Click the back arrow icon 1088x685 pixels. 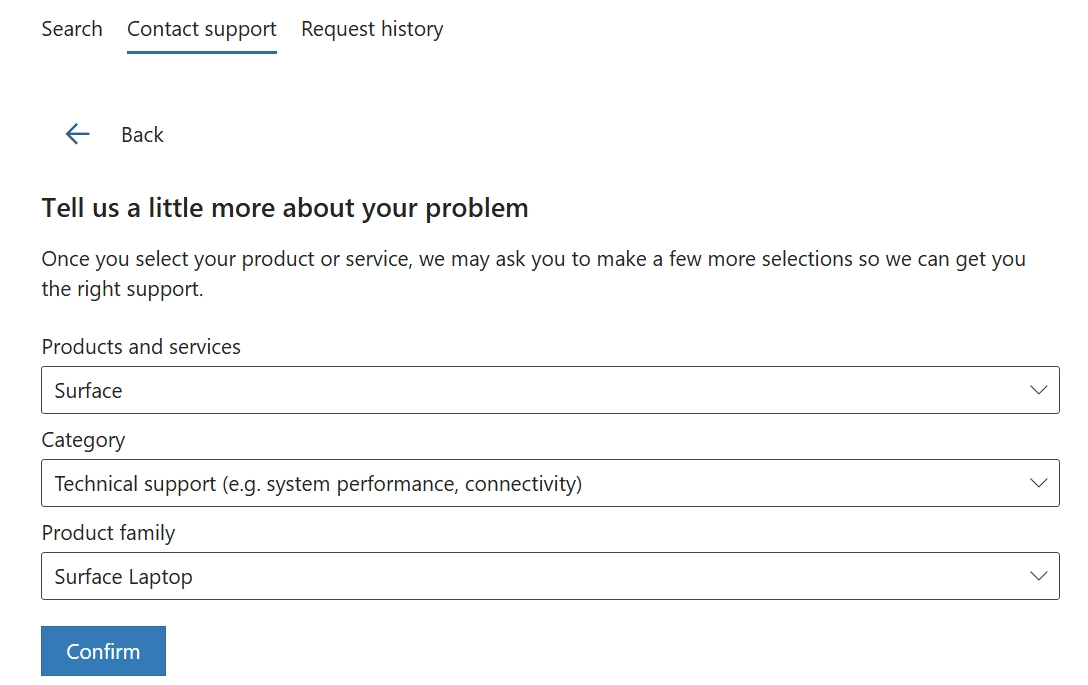coord(77,134)
